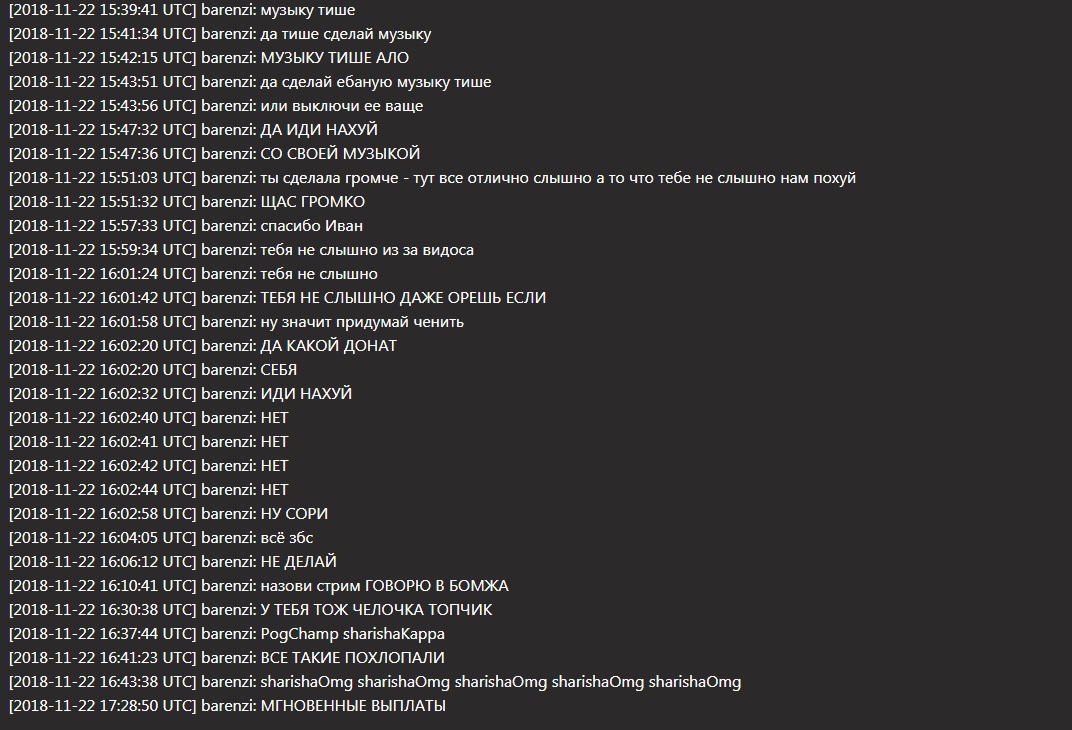Click the single-word message 'СЕБЯ'
Image resolution: width=1072 pixels, height=730 pixels.
click(x=279, y=370)
